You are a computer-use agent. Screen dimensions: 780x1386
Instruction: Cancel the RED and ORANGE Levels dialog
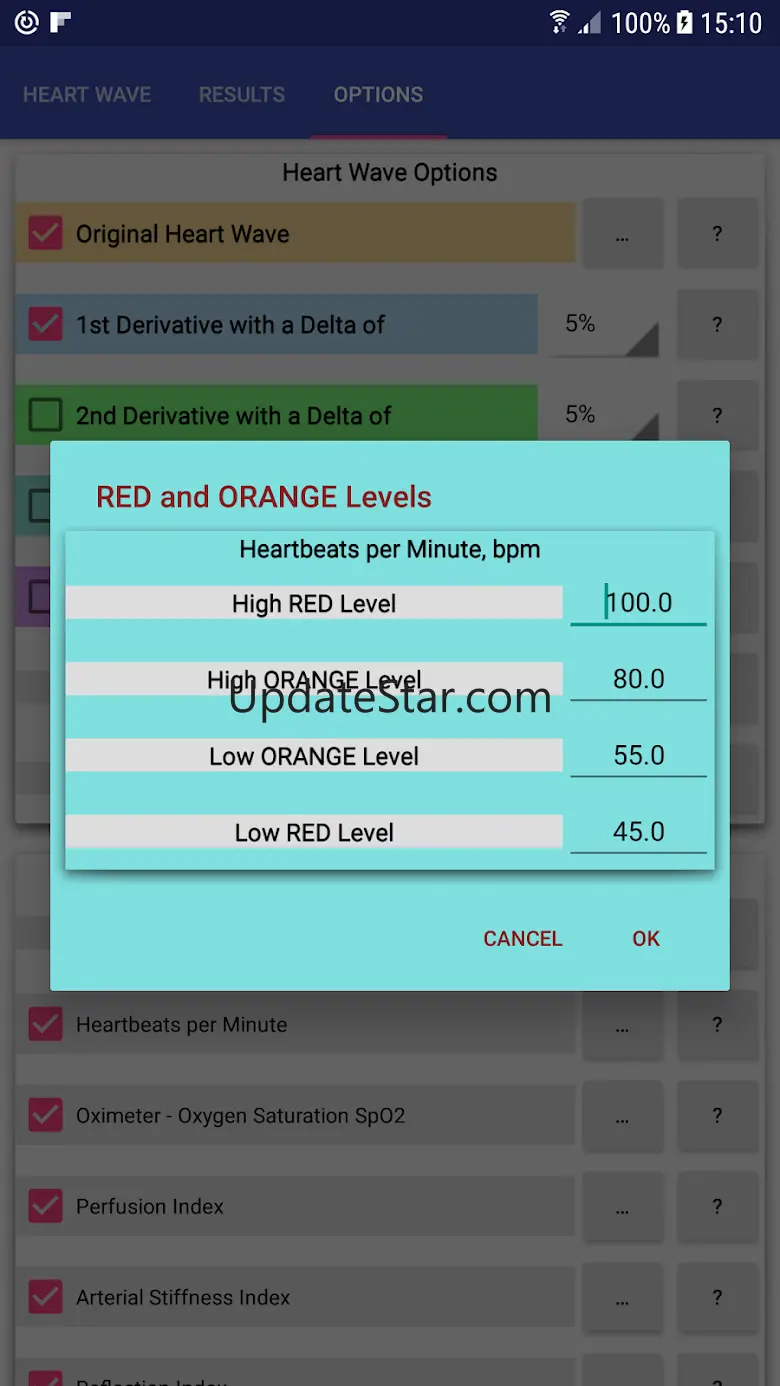523,938
